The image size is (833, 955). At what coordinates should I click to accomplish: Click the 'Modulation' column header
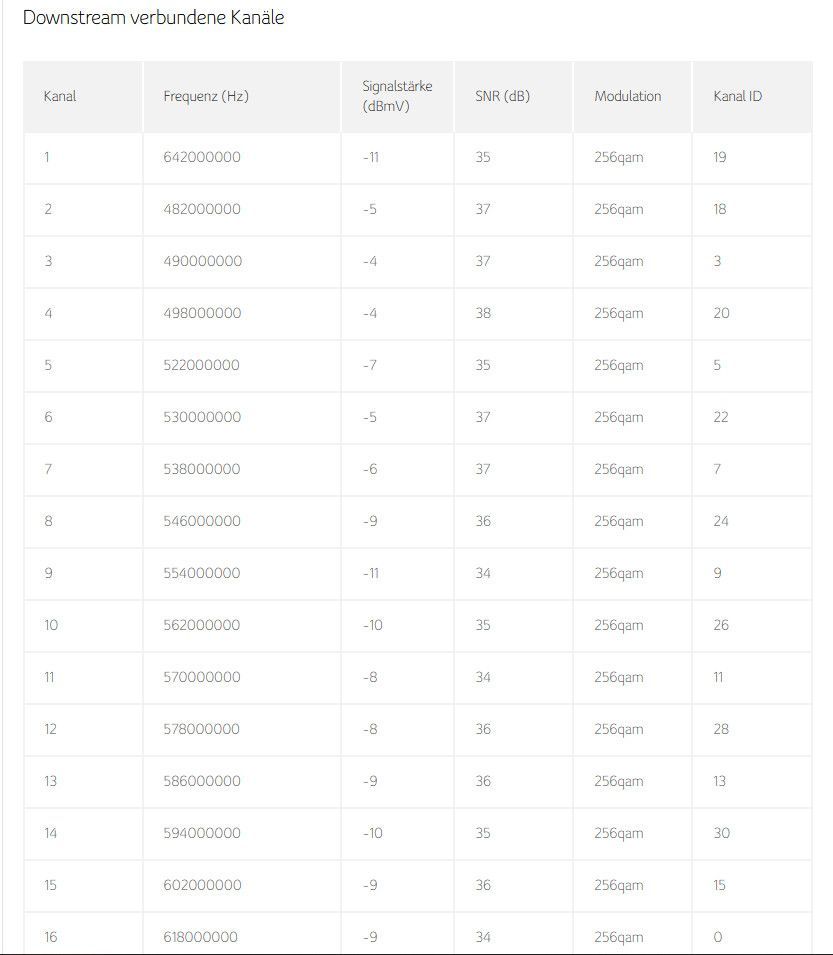[627, 96]
